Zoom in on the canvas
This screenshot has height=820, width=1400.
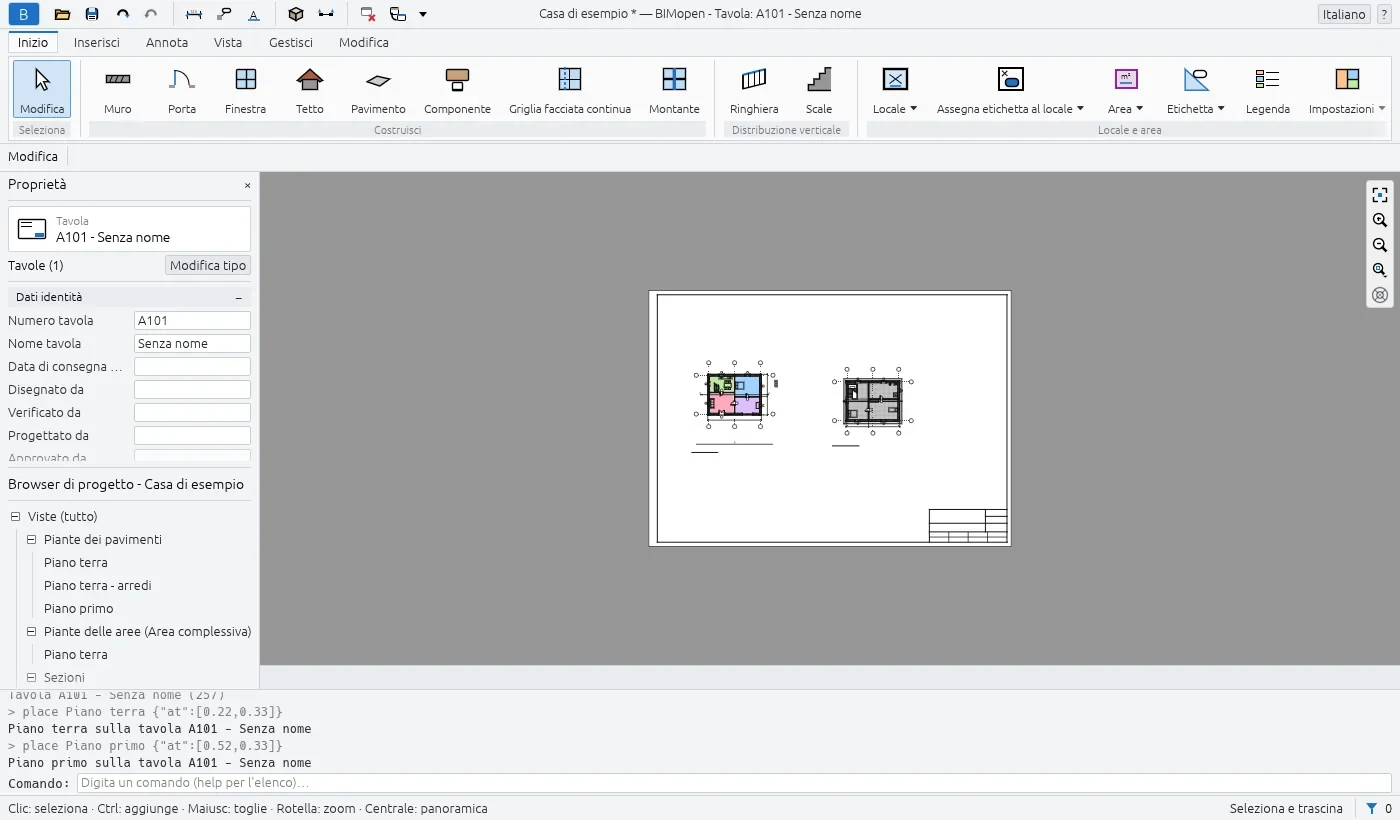click(1380, 220)
